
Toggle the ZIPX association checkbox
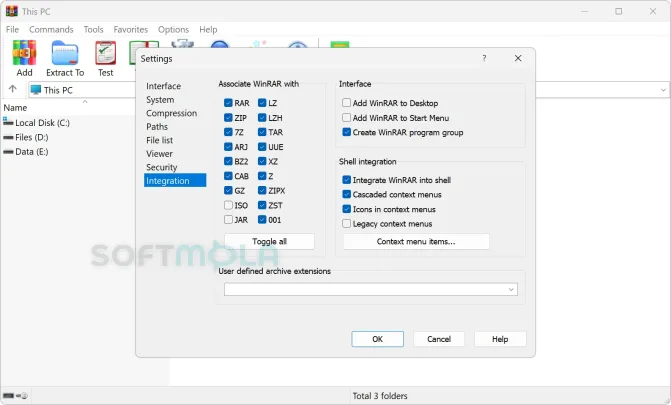pyautogui.click(x=262, y=191)
